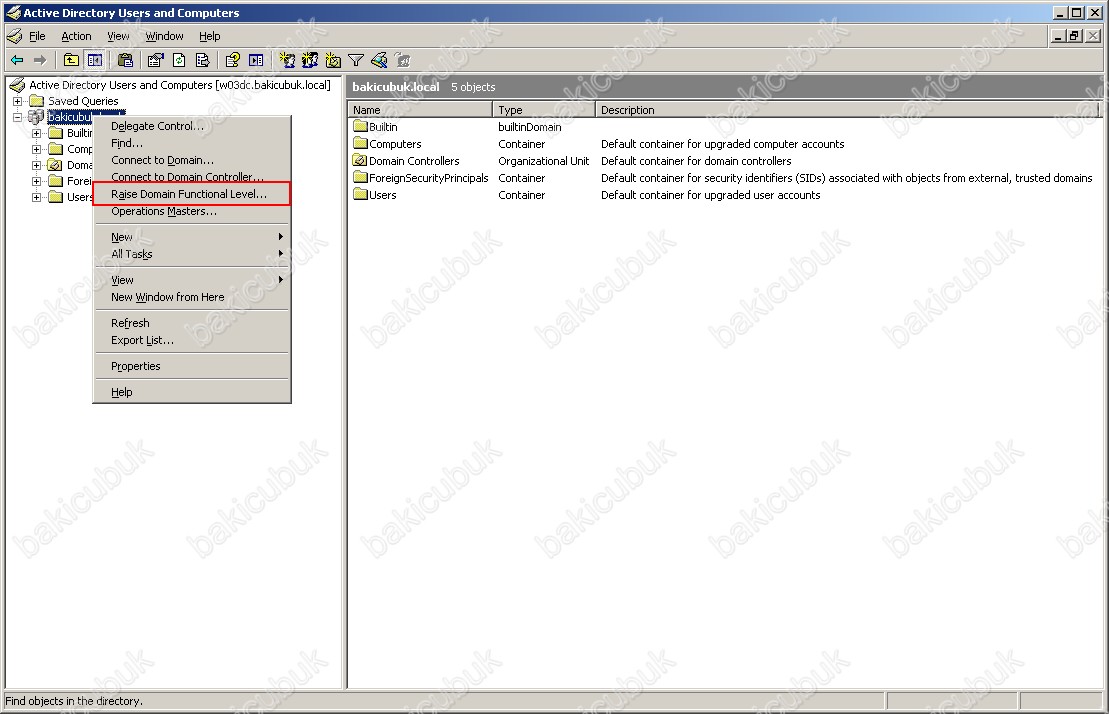Click the Computers folder icon in the list
This screenshot has width=1109, height=714.
360,144
